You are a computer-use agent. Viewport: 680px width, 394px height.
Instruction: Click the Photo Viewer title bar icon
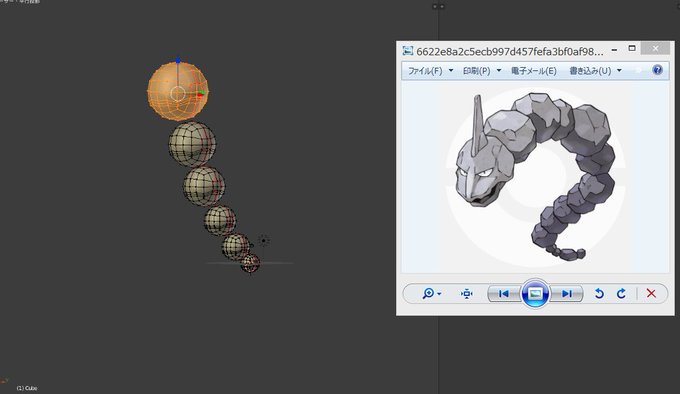(407, 51)
